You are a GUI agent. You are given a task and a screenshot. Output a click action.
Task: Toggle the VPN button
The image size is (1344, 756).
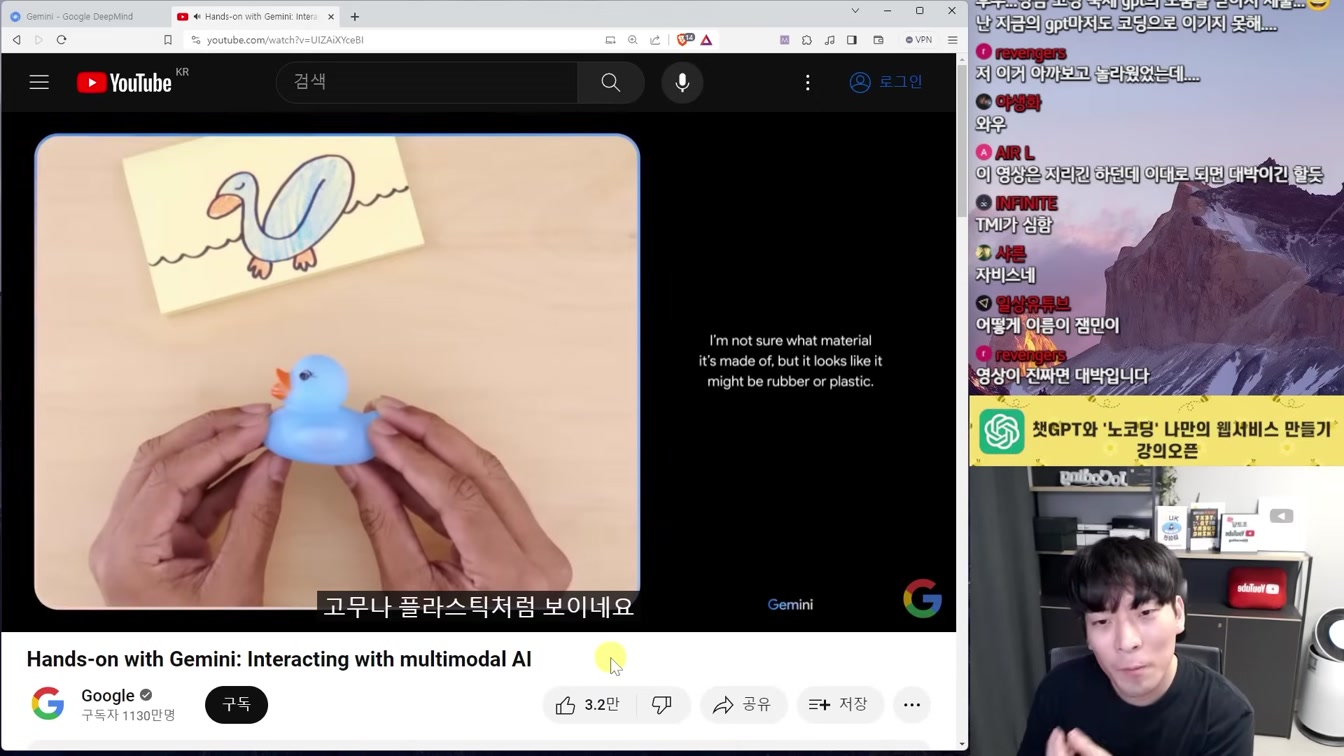(918, 40)
